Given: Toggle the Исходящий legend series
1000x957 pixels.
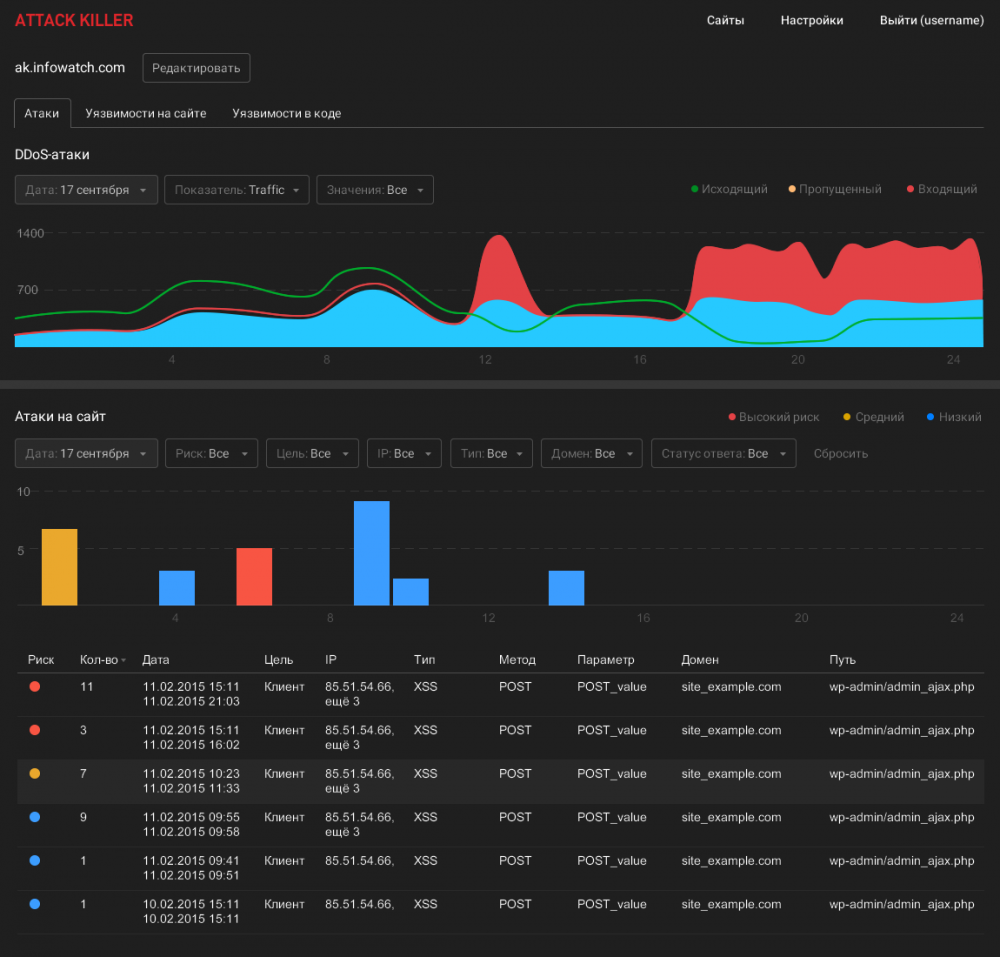Looking at the screenshot, I should (728, 189).
